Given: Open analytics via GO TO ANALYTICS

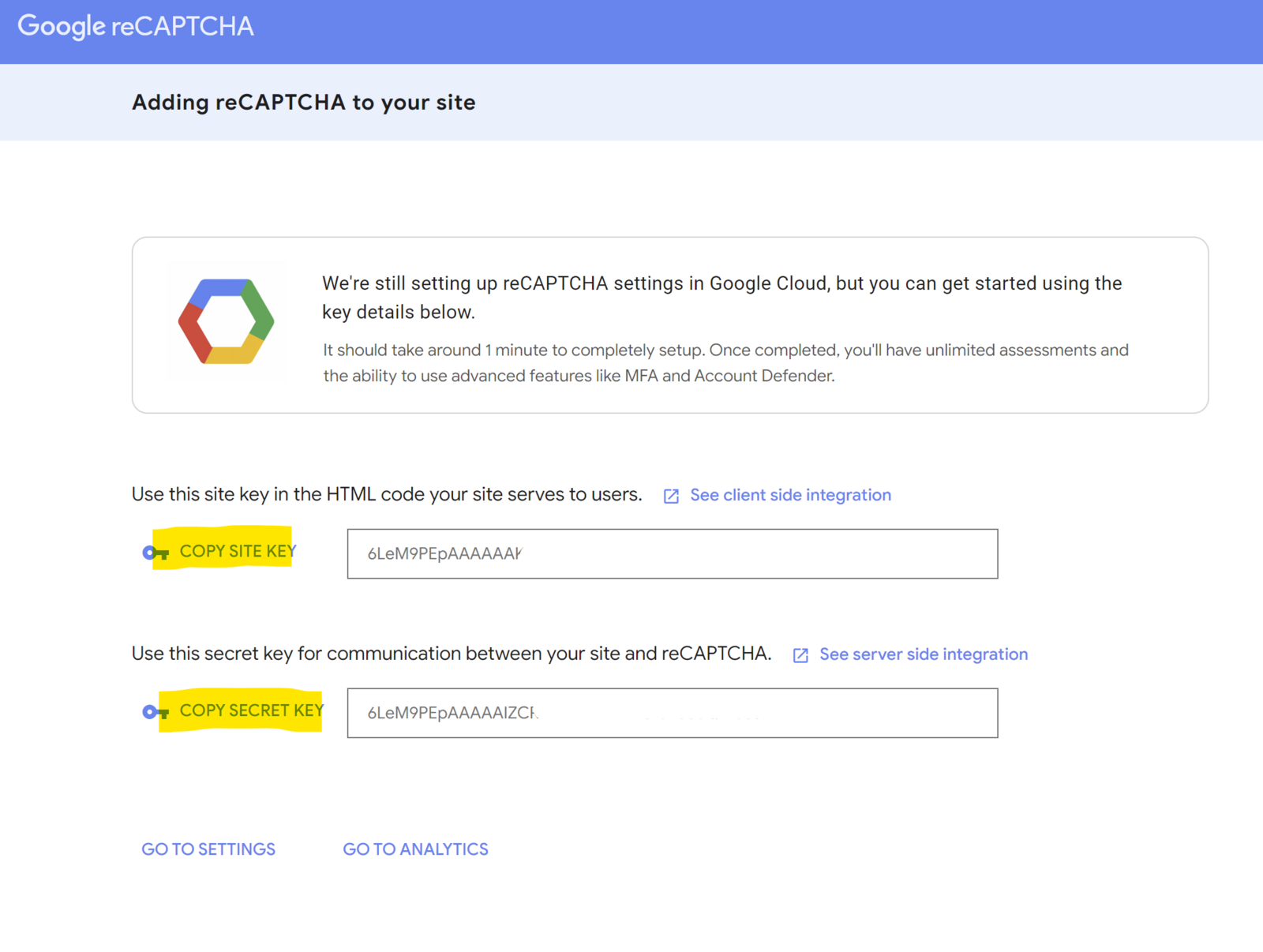Looking at the screenshot, I should point(415,849).
